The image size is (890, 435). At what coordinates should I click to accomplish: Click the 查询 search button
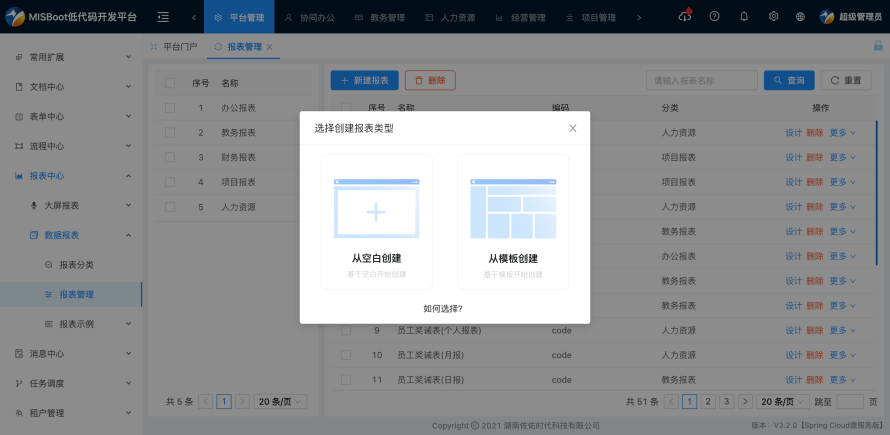coord(790,80)
